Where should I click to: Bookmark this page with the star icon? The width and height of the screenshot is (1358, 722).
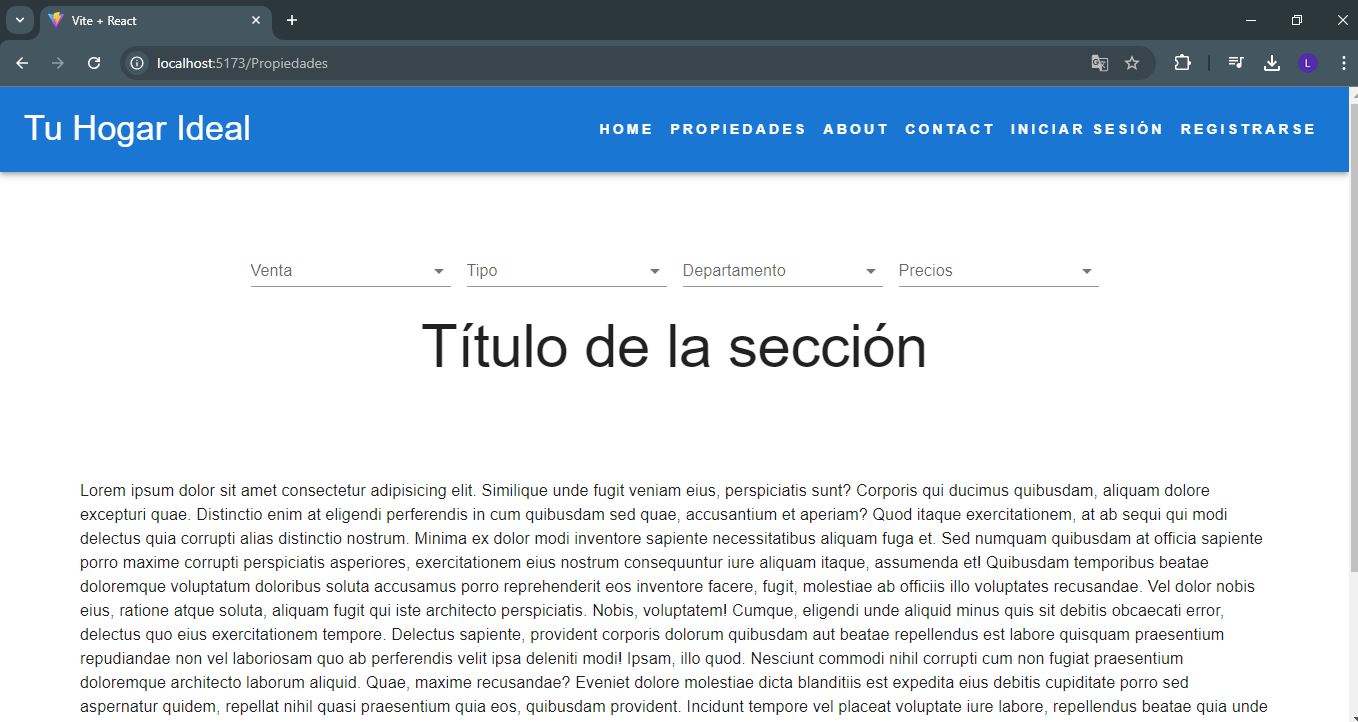click(1132, 63)
